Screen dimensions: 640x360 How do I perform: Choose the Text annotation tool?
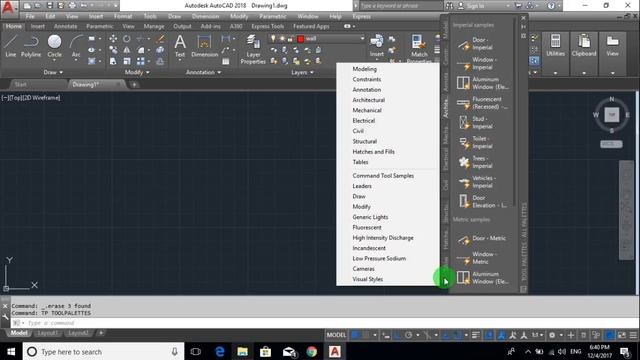pos(180,46)
